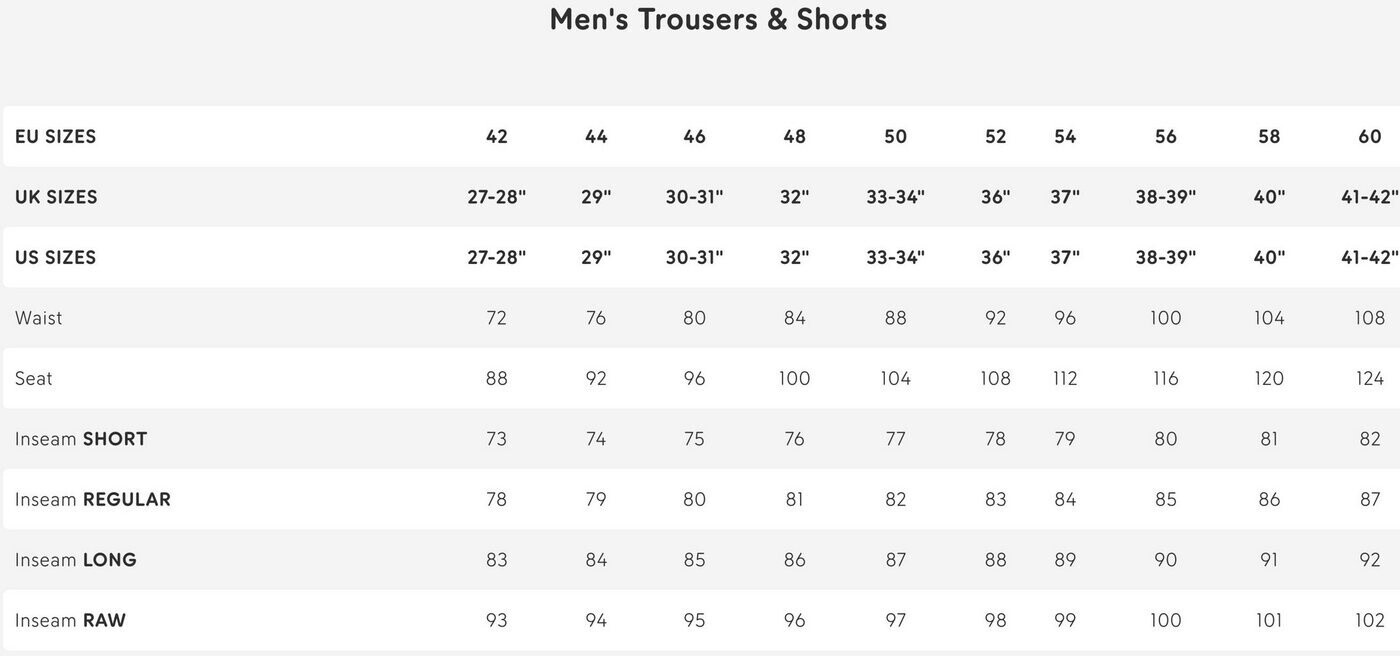Image resolution: width=1400 pixels, height=656 pixels.
Task: Select the Seat row label
Action: [34, 379]
